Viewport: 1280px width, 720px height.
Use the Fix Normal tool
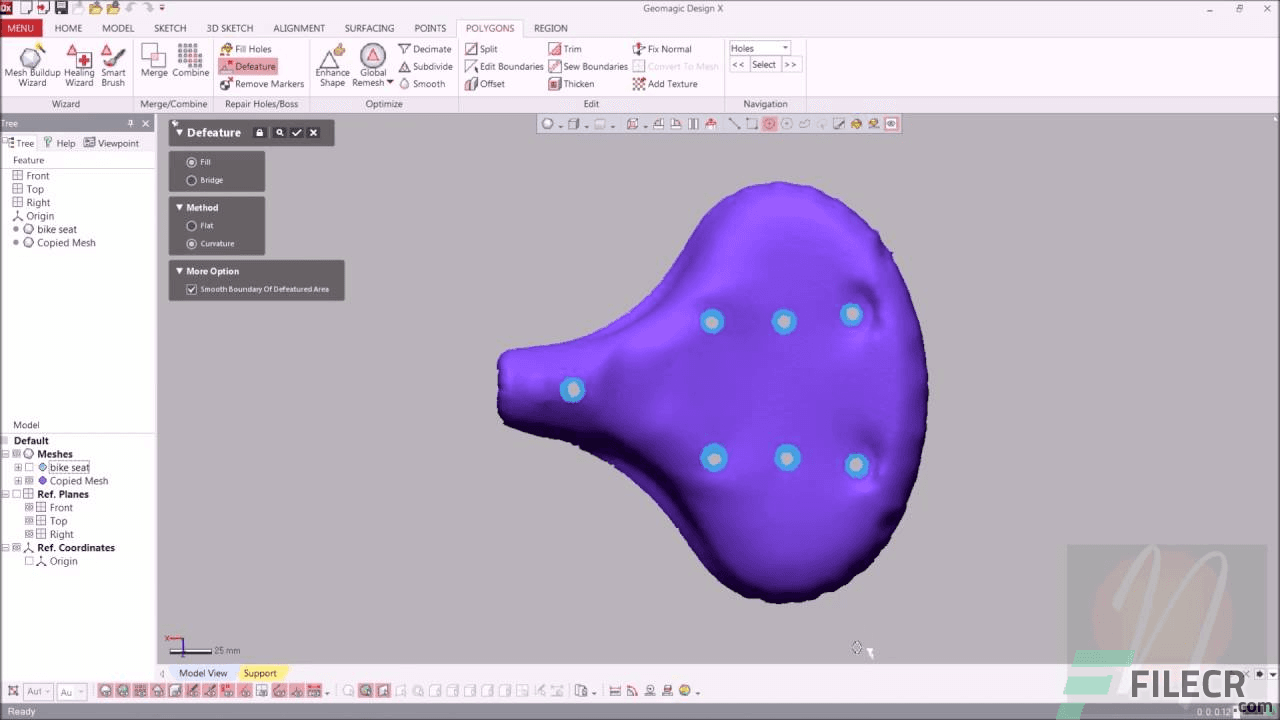click(668, 48)
